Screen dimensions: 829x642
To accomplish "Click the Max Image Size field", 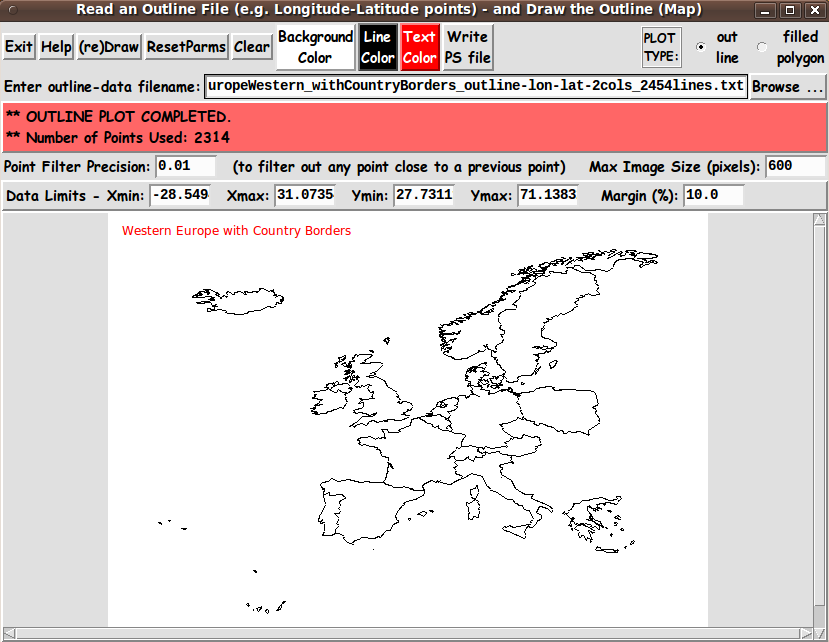I will pyautogui.click(x=795, y=167).
